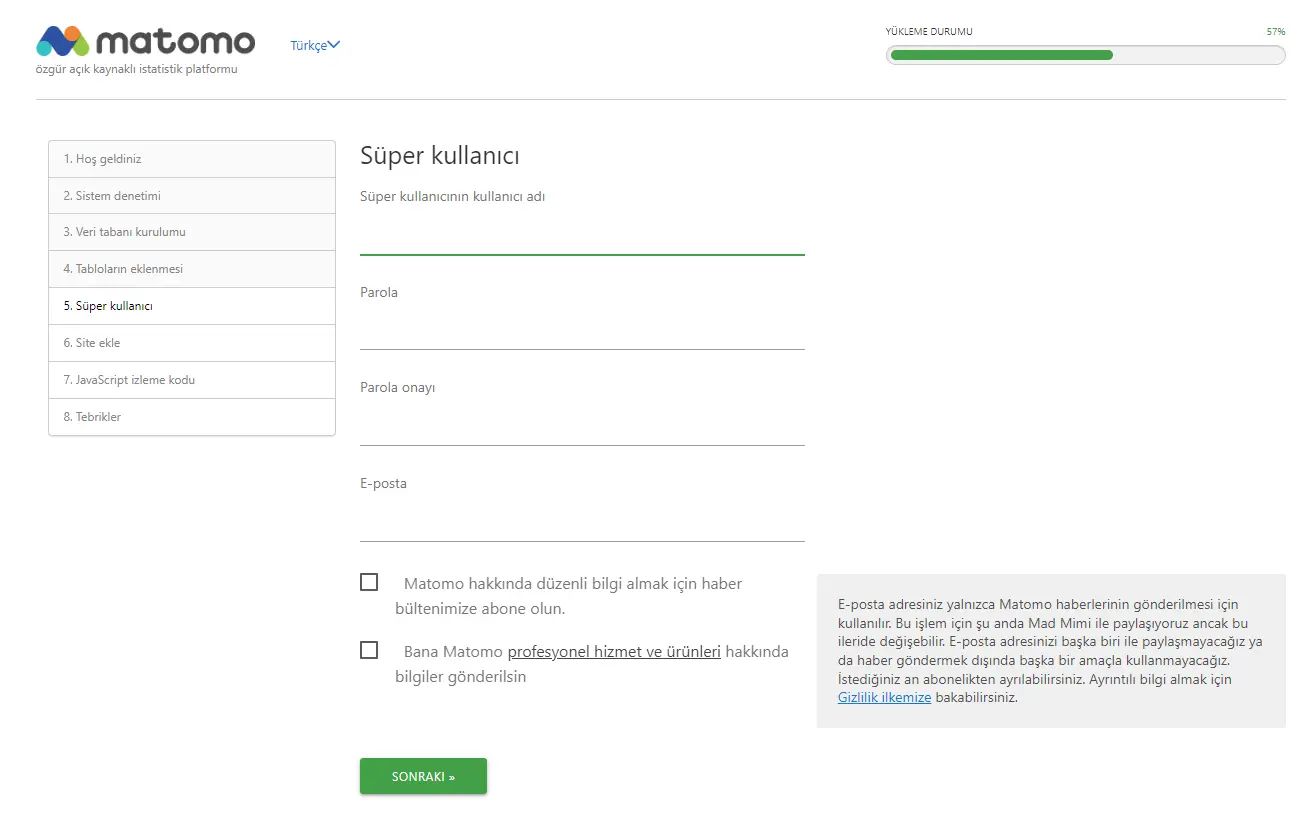Select step 2. Sistem denetimi
Screen dimensions: 1304x834
tap(192, 196)
